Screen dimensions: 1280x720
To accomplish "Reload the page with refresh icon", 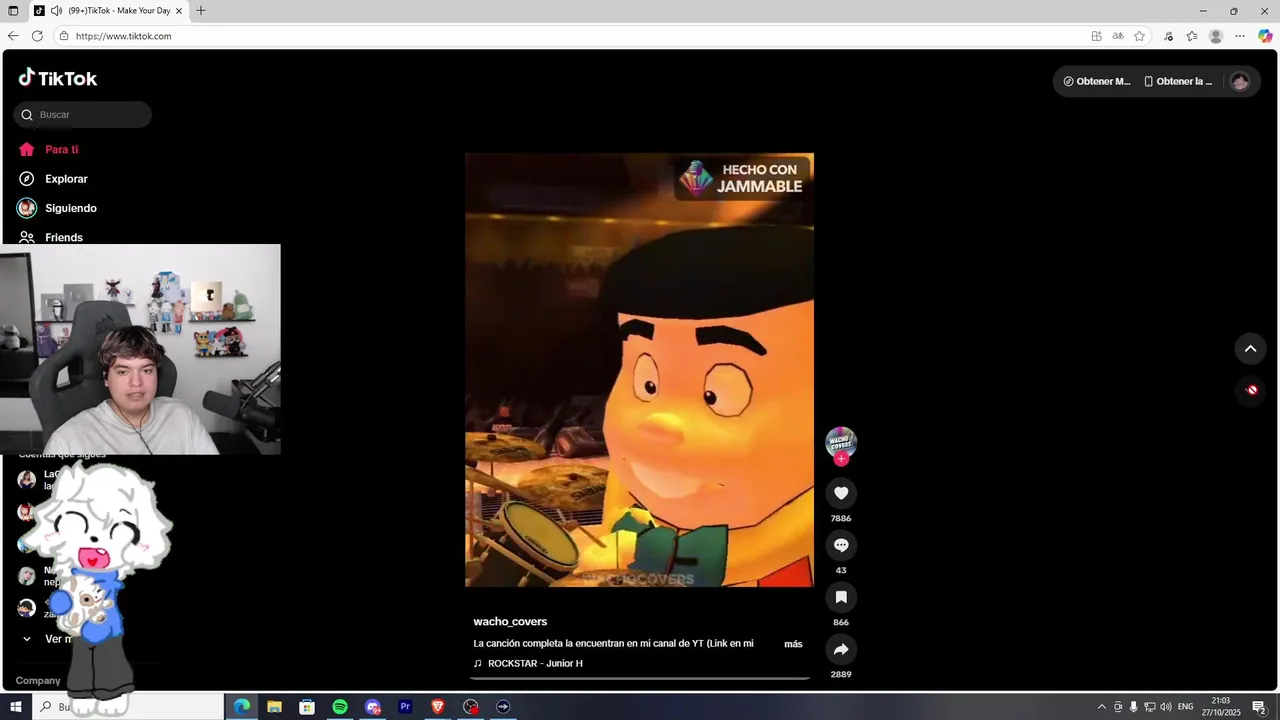I will [37, 36].
